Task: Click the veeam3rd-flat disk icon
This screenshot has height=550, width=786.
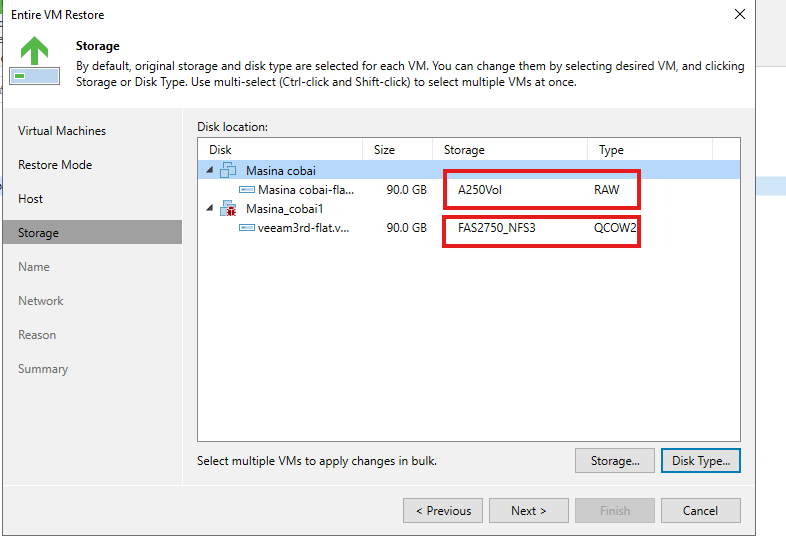Action: [247, 228]
